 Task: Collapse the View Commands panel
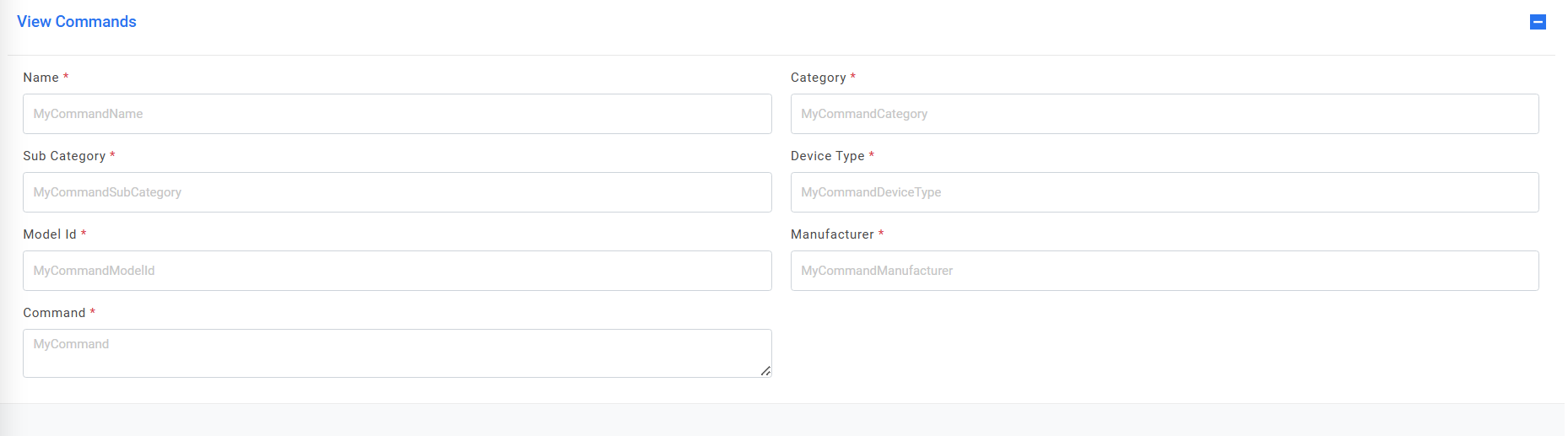coord(1538,22)
